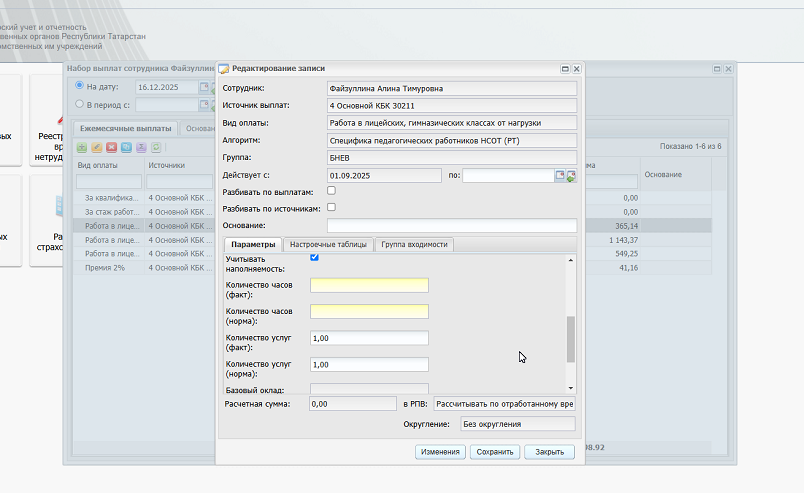Viewport: 804px width, 493px height.
Task: Select 'Ежемесячные выплаты' tab in background window
Action: (x=126, y=128)
